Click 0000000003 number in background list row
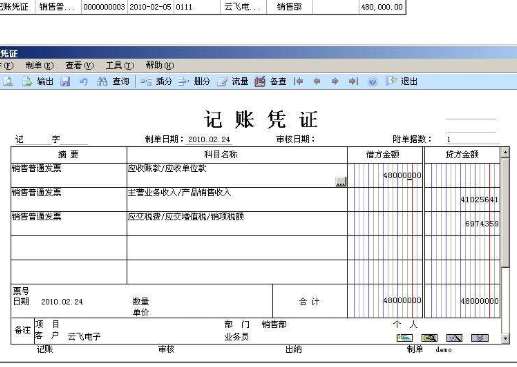Screen dimensions: 517x367 tap(104, 7)
